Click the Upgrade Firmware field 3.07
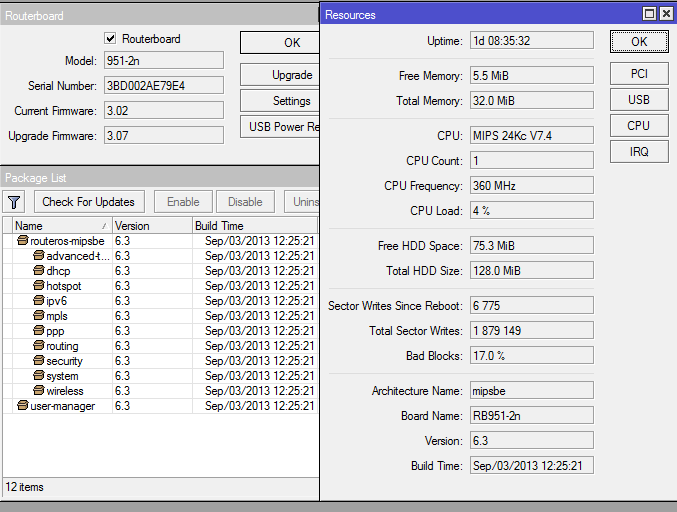 tap(164, 136)
